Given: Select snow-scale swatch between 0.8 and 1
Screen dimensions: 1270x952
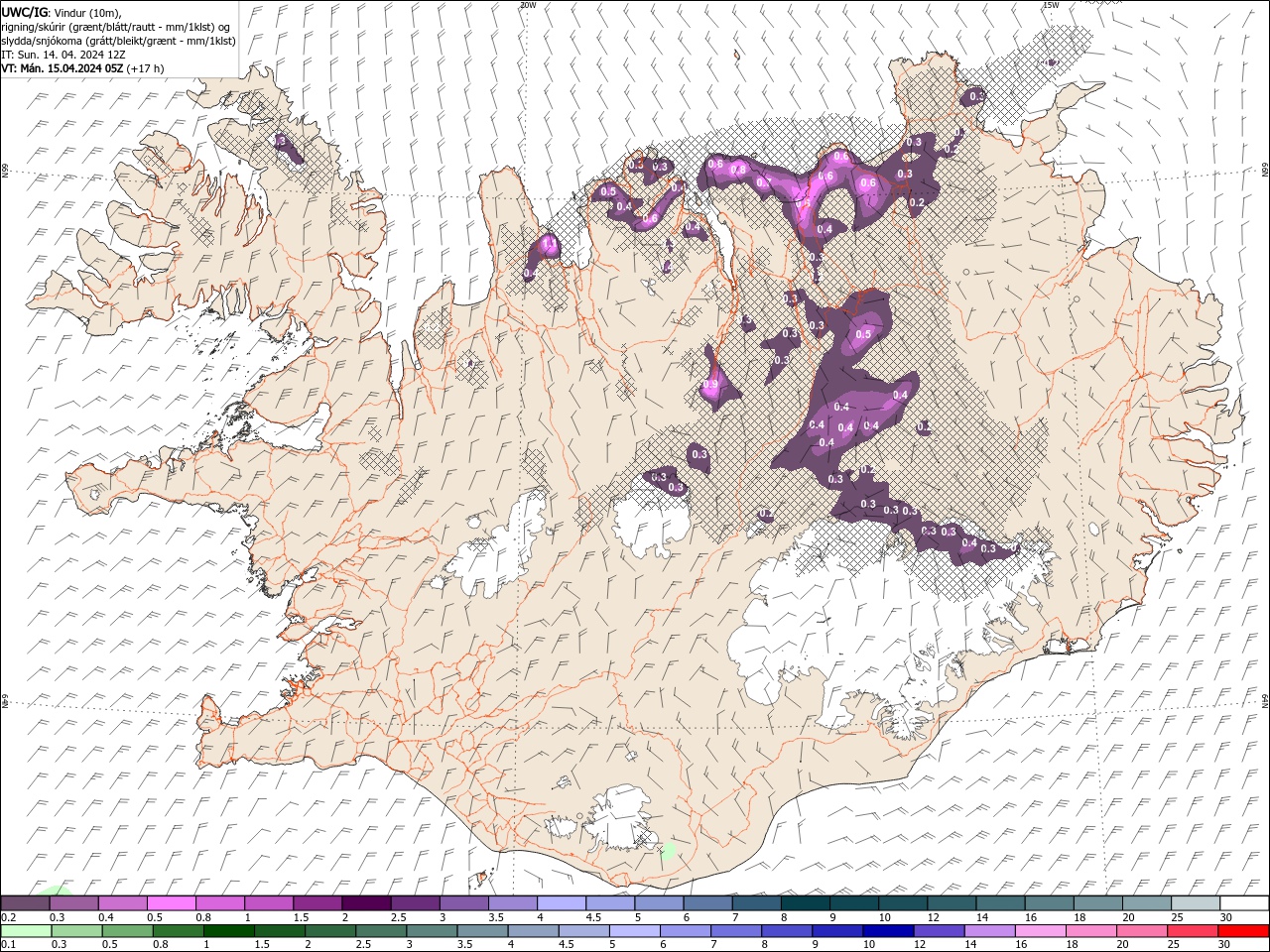Looking at the screenshot, I should [220, 903].
